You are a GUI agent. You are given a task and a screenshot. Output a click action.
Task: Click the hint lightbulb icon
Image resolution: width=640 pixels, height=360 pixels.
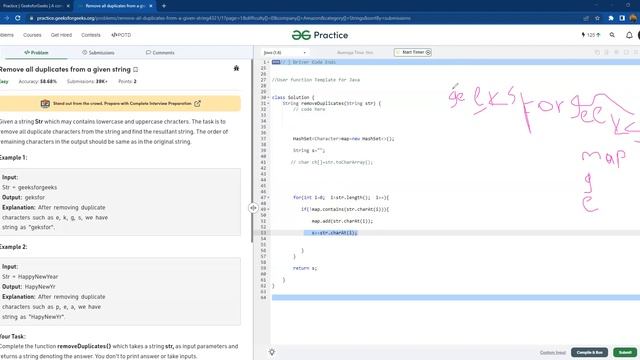[272, 352]
